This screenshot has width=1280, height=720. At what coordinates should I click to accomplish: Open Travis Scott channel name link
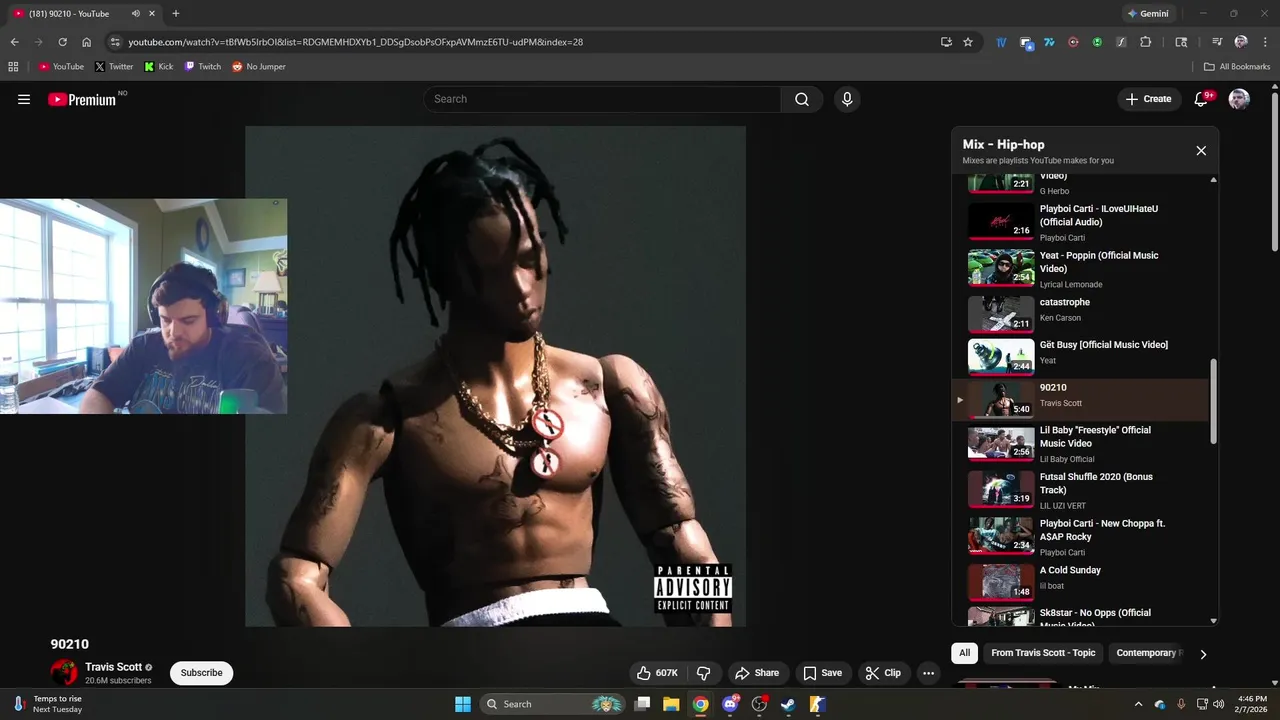[114, 667]
